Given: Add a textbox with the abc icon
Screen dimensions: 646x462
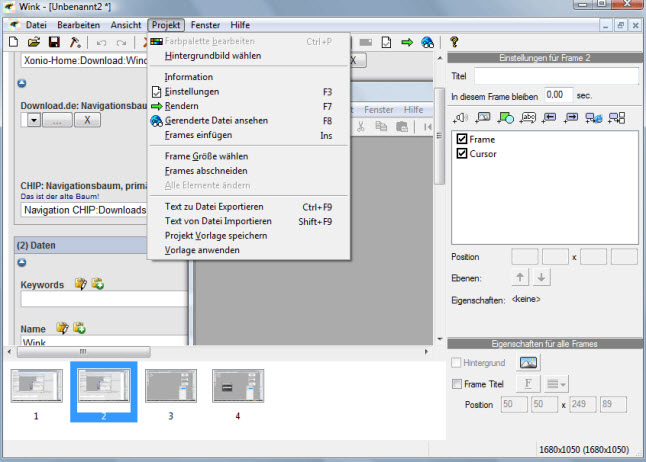Looking at the screenshot, I should (x=528, y=118).
